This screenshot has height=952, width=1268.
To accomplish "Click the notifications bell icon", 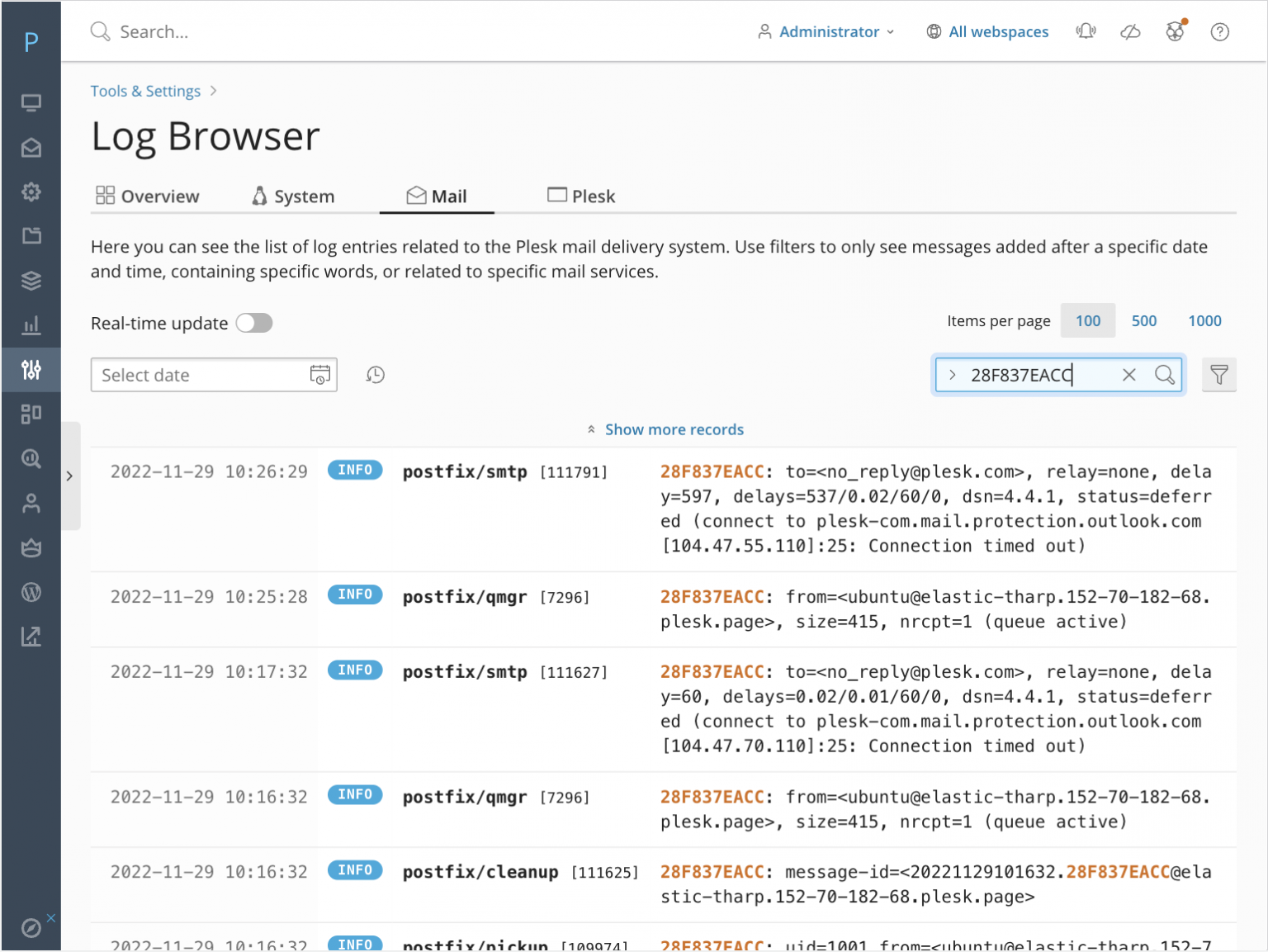I will click(1086, 31).
